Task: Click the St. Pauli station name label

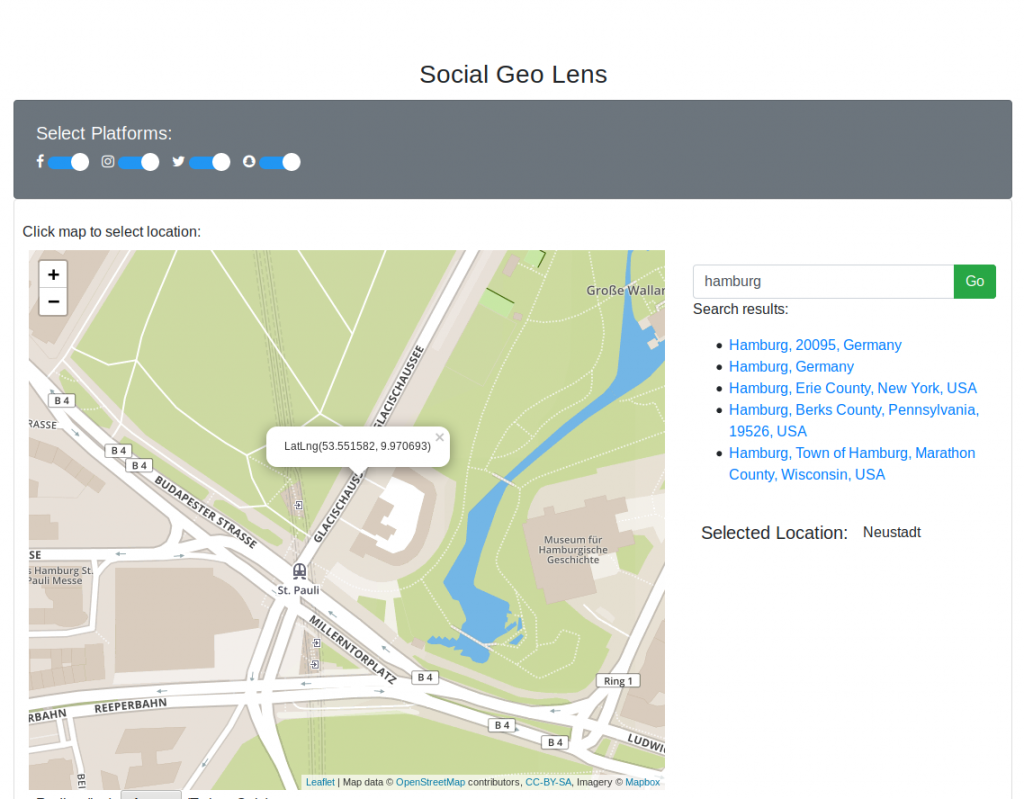Action: (x=298, y=590)
